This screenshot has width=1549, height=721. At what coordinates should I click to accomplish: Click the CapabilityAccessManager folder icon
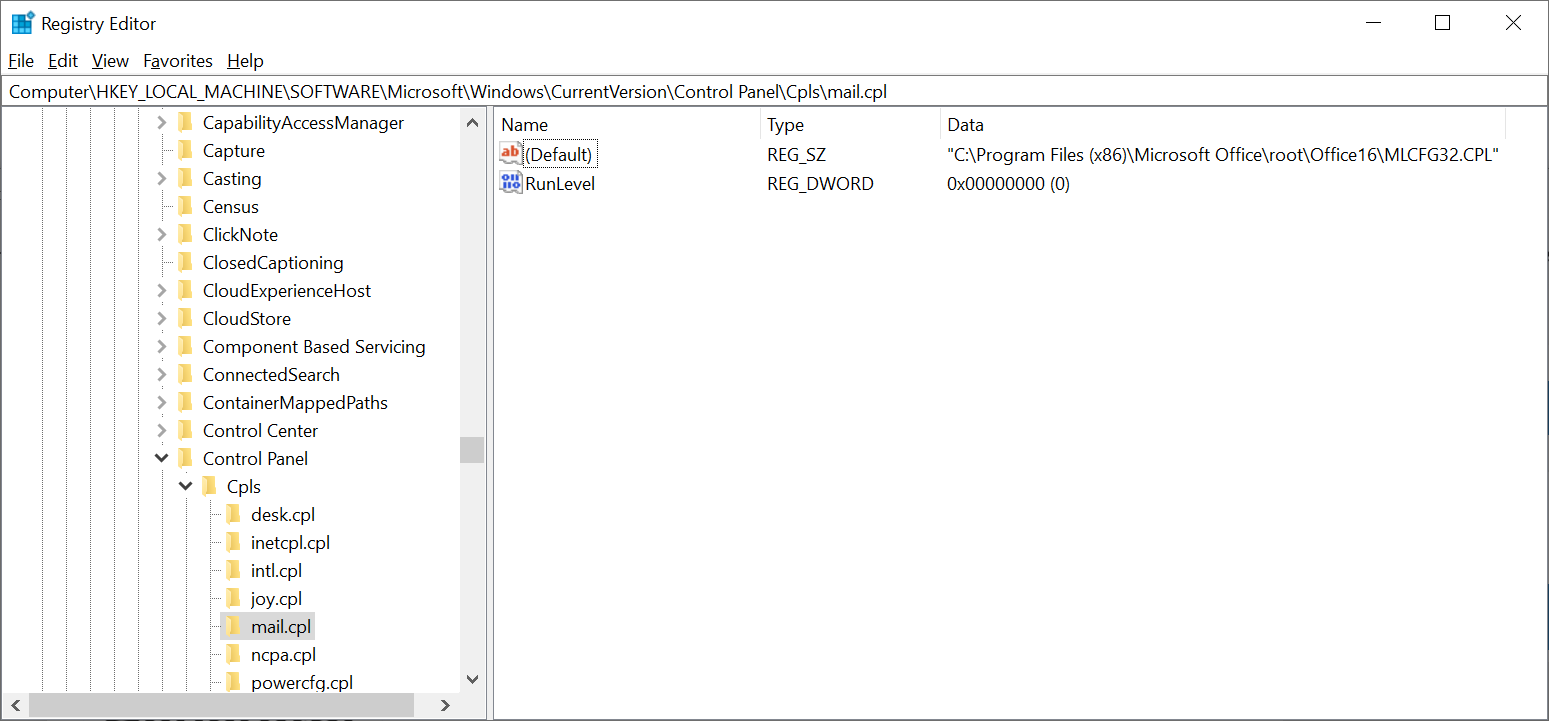[x=185, y=123]
